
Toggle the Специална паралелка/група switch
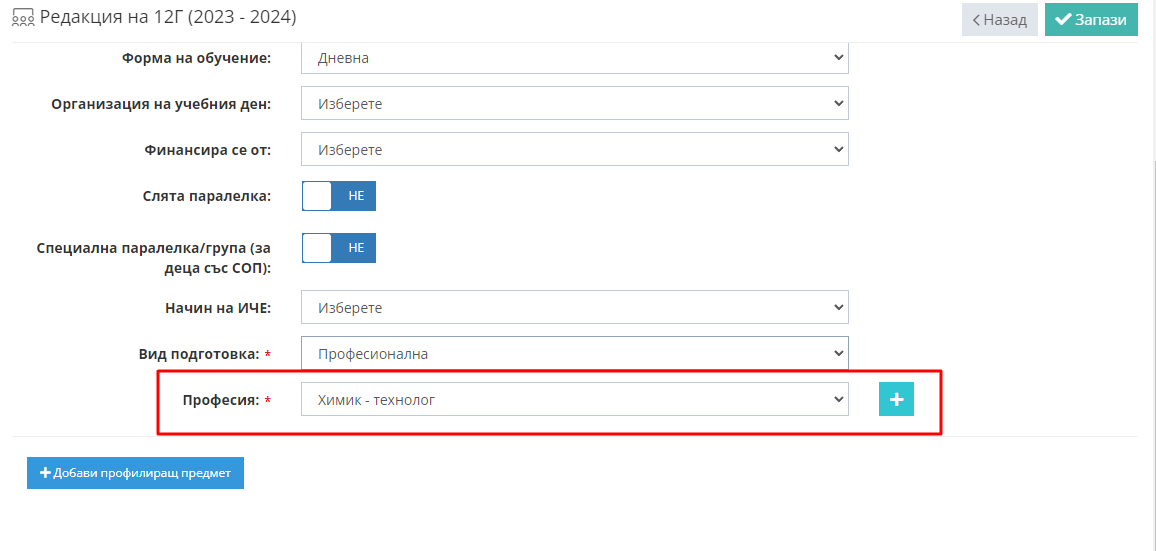(x=339, y=248)
